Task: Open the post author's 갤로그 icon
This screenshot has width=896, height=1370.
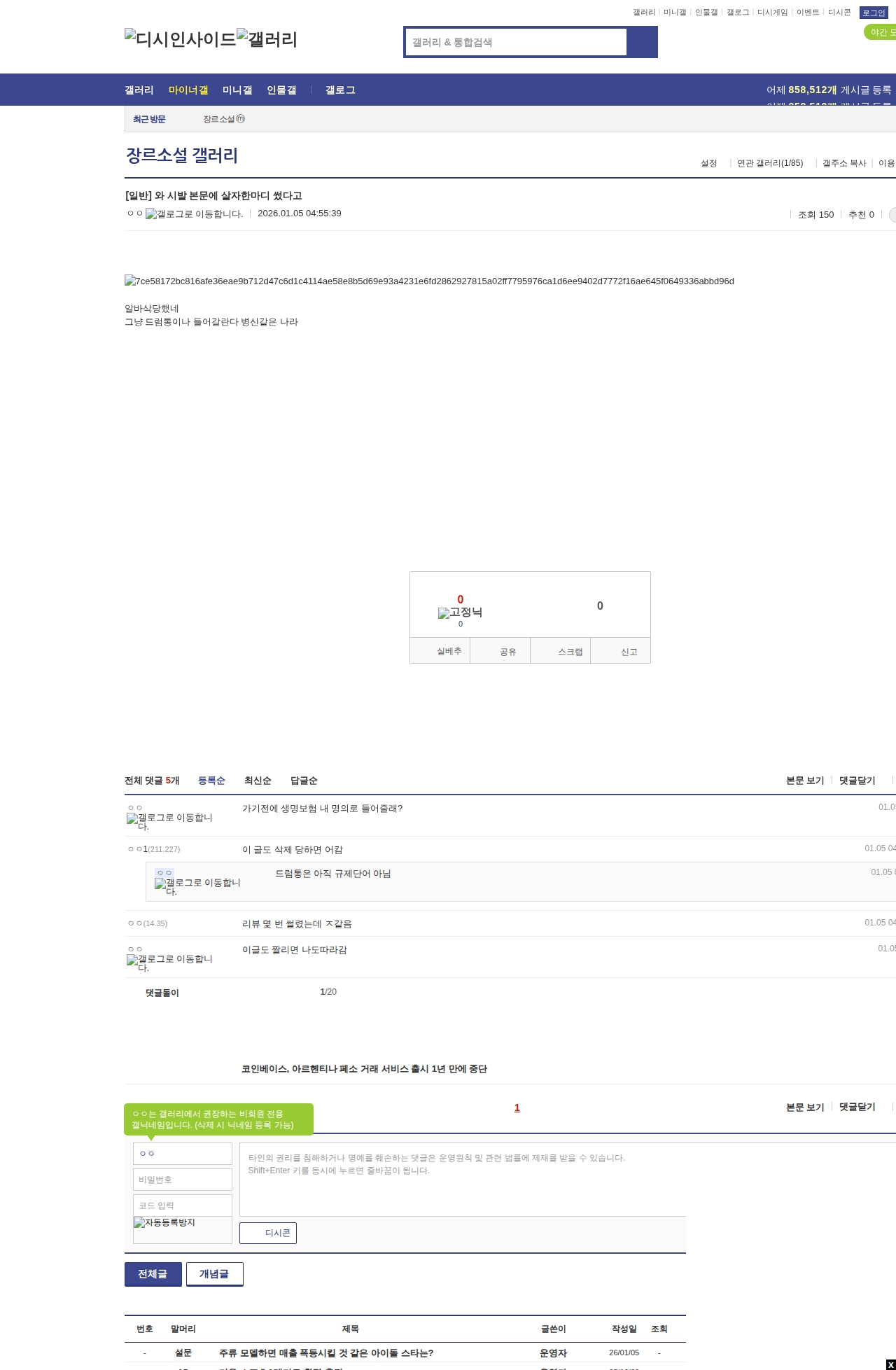Action: pyautogui.click(x=194, y=214)
